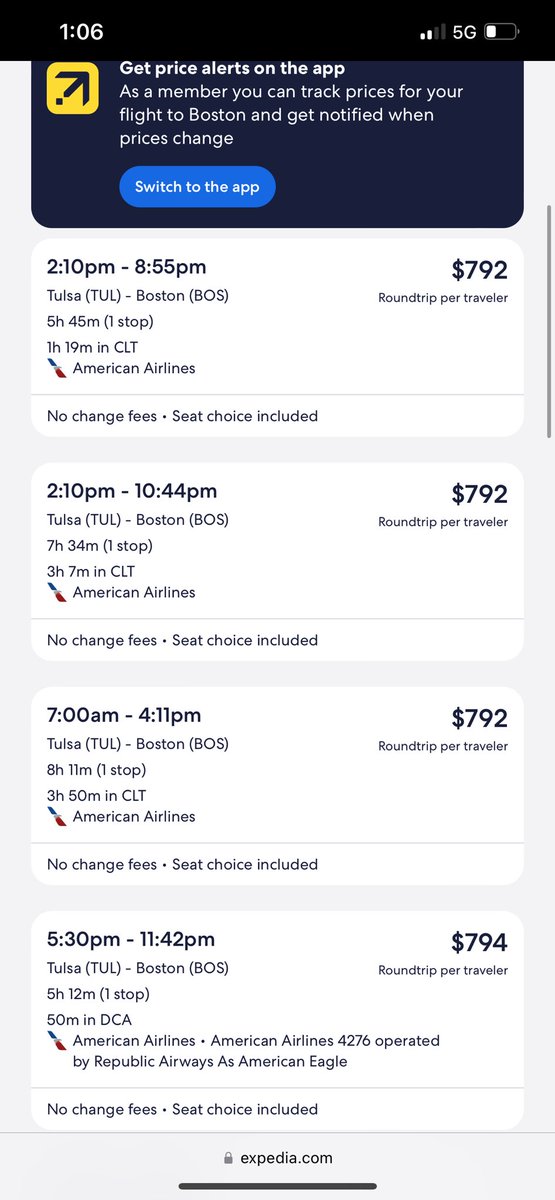Click American Airlines logo on 7:00am flight
The image size is (555, 1200).
pyautogui.click(x=57, y=816)
